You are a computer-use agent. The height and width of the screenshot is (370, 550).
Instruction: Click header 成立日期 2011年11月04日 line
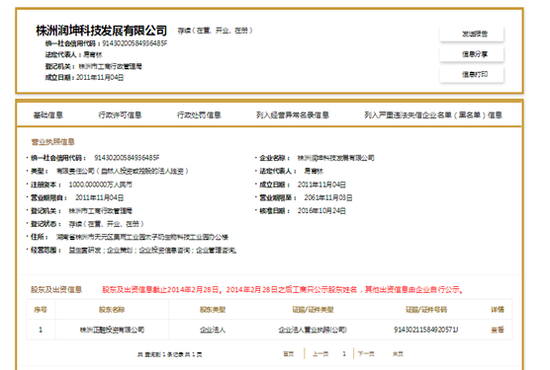[84, 78]
